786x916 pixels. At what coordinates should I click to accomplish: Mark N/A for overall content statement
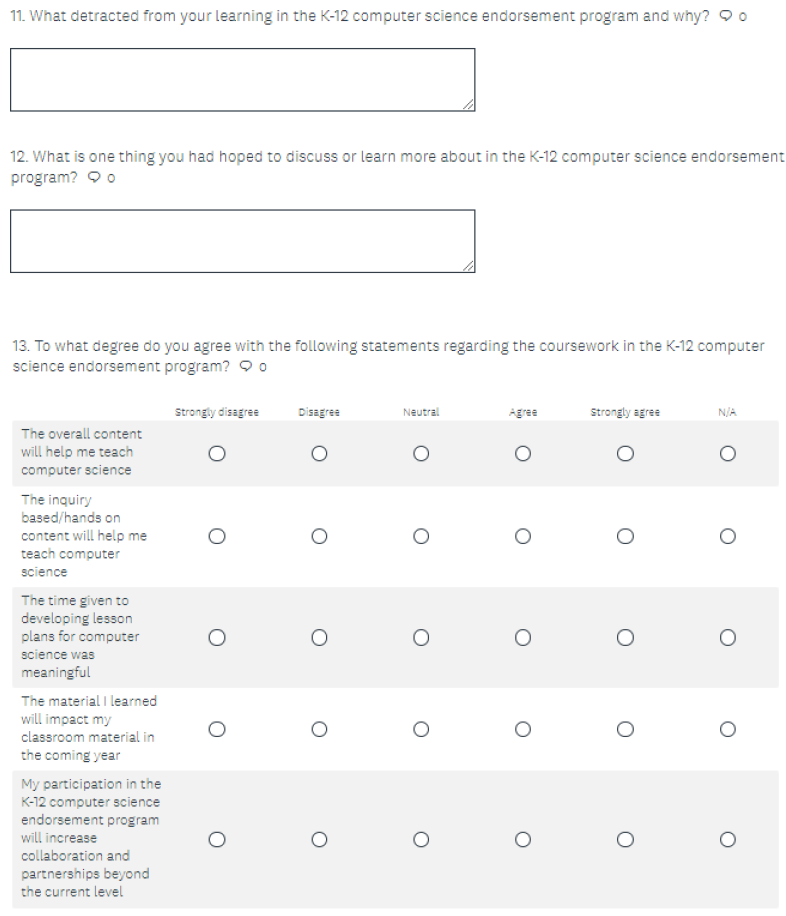[727, 453]
